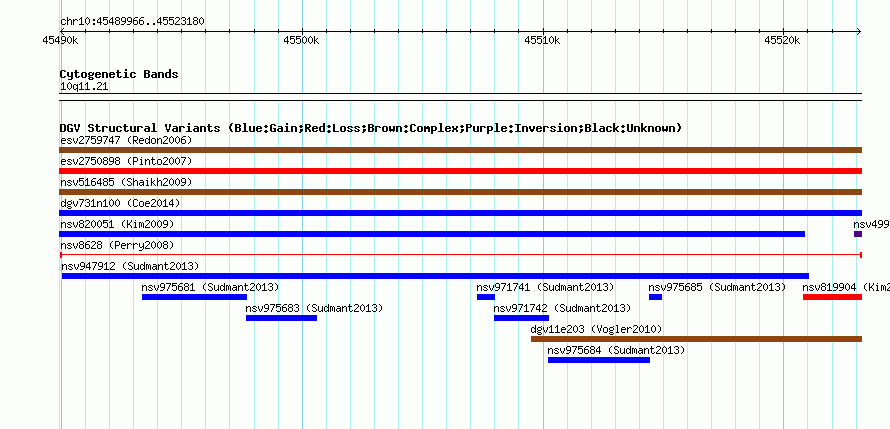Click the nsv975685 (Sudmant2013) label text

pos(717,287)
